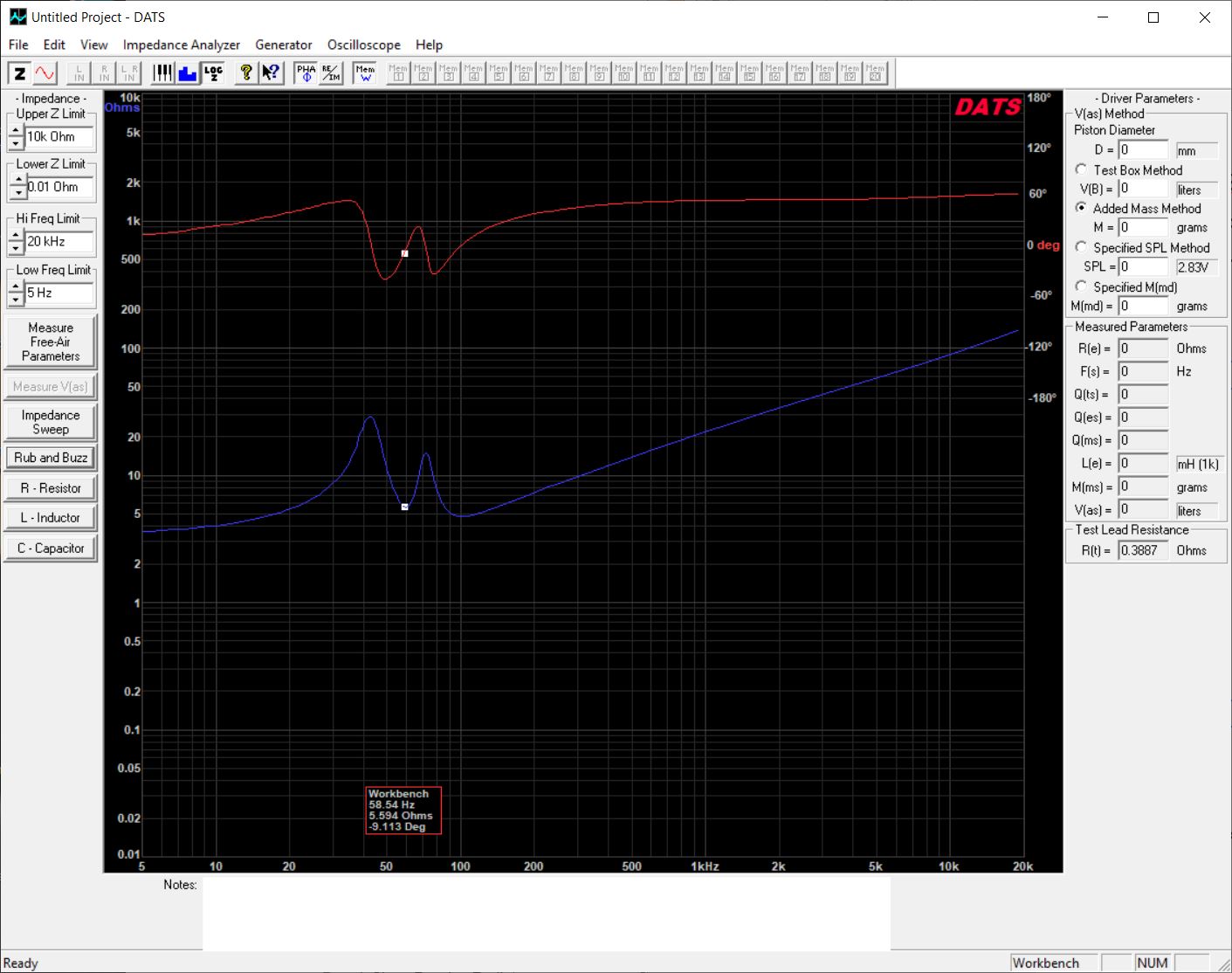1232x973 pixels.
Task: Click the L - Inductor button
Action: [x=51, y=518]
